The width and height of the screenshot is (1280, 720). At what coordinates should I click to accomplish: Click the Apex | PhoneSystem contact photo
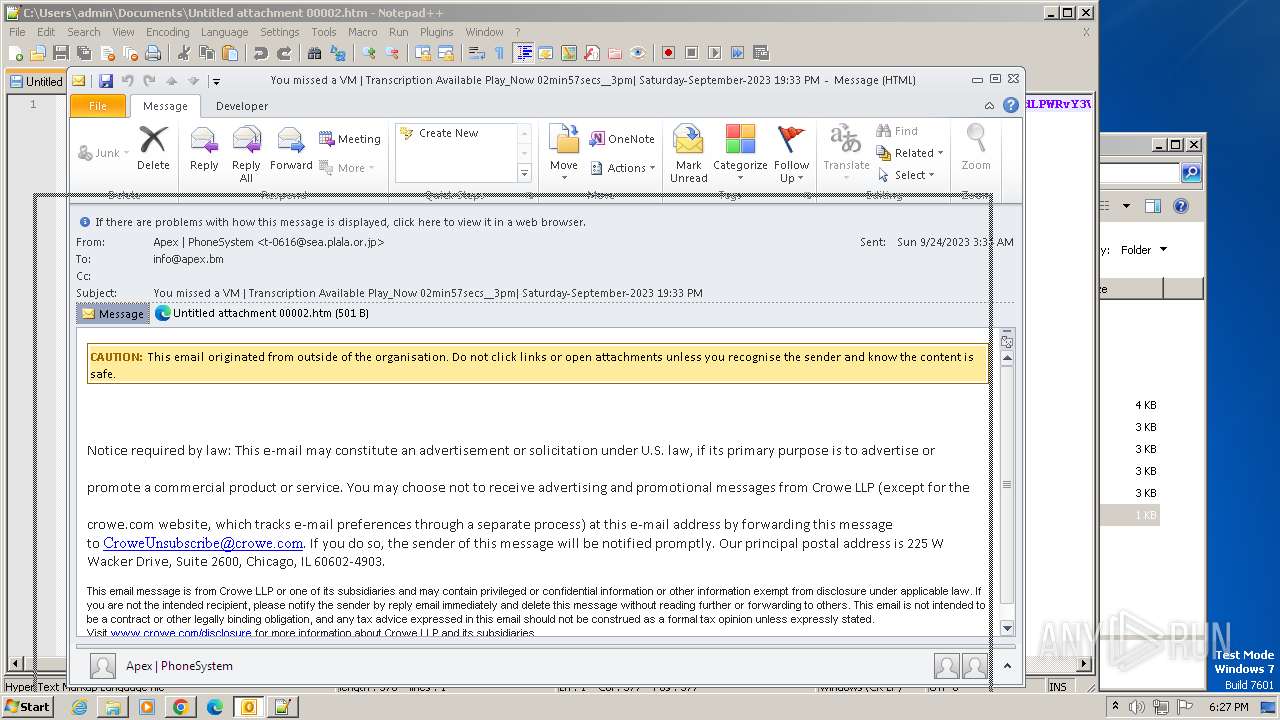tap(102, 666)
